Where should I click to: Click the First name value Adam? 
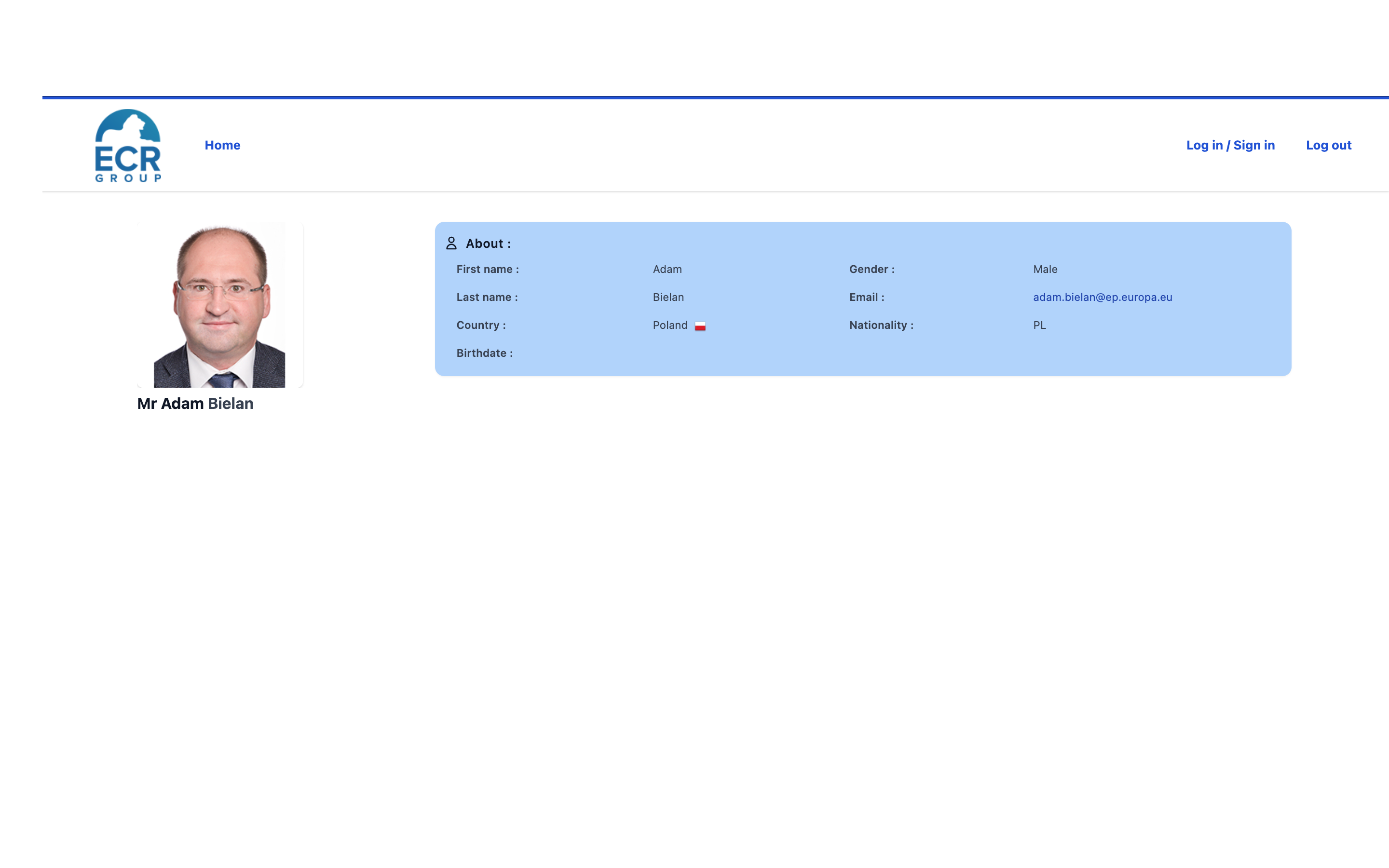(x=667, y=269)
